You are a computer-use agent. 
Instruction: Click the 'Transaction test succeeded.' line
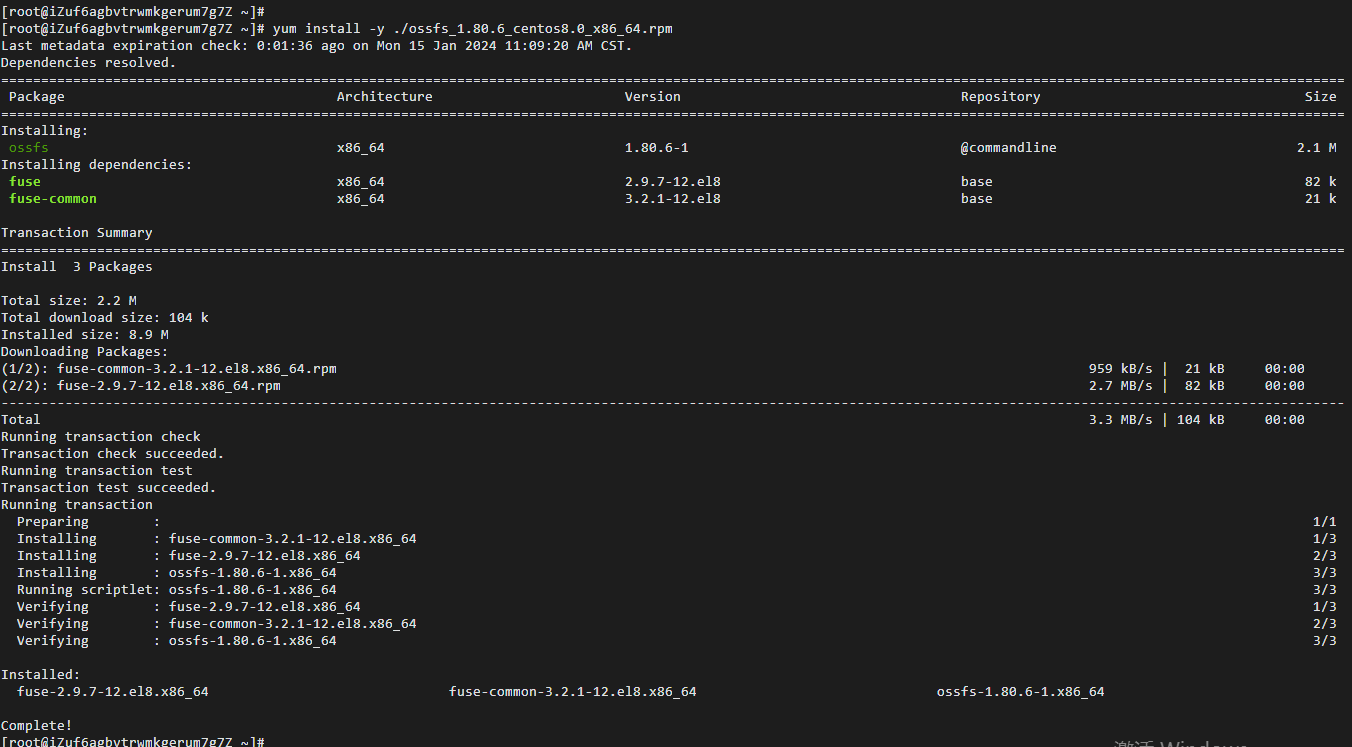coord(109,487)
